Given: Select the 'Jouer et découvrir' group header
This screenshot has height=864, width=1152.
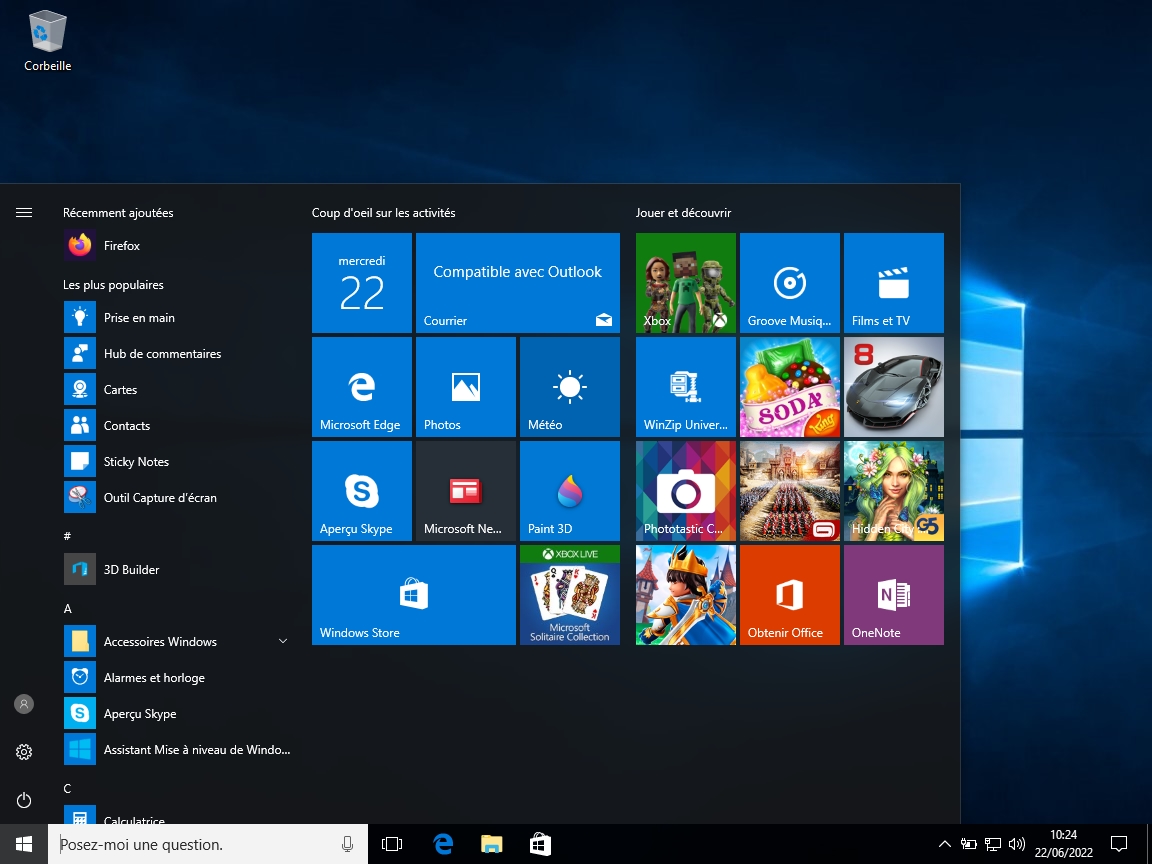Looking at the screenshot, I should (683, 212).
